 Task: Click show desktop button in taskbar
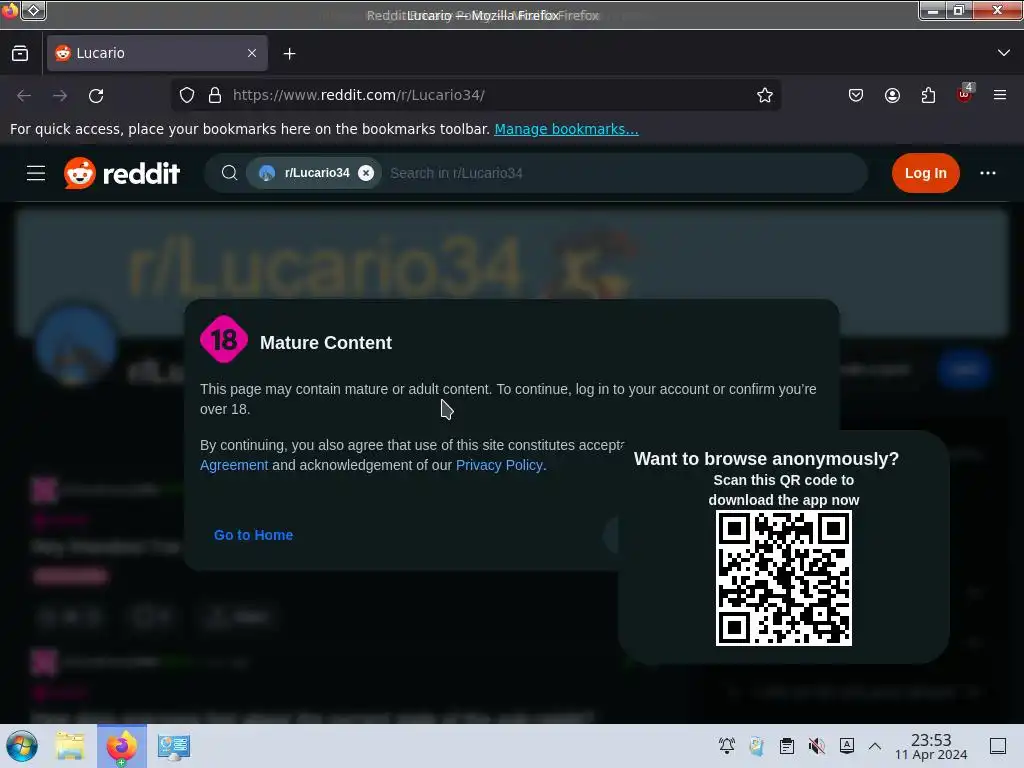(x=997, y=746)
